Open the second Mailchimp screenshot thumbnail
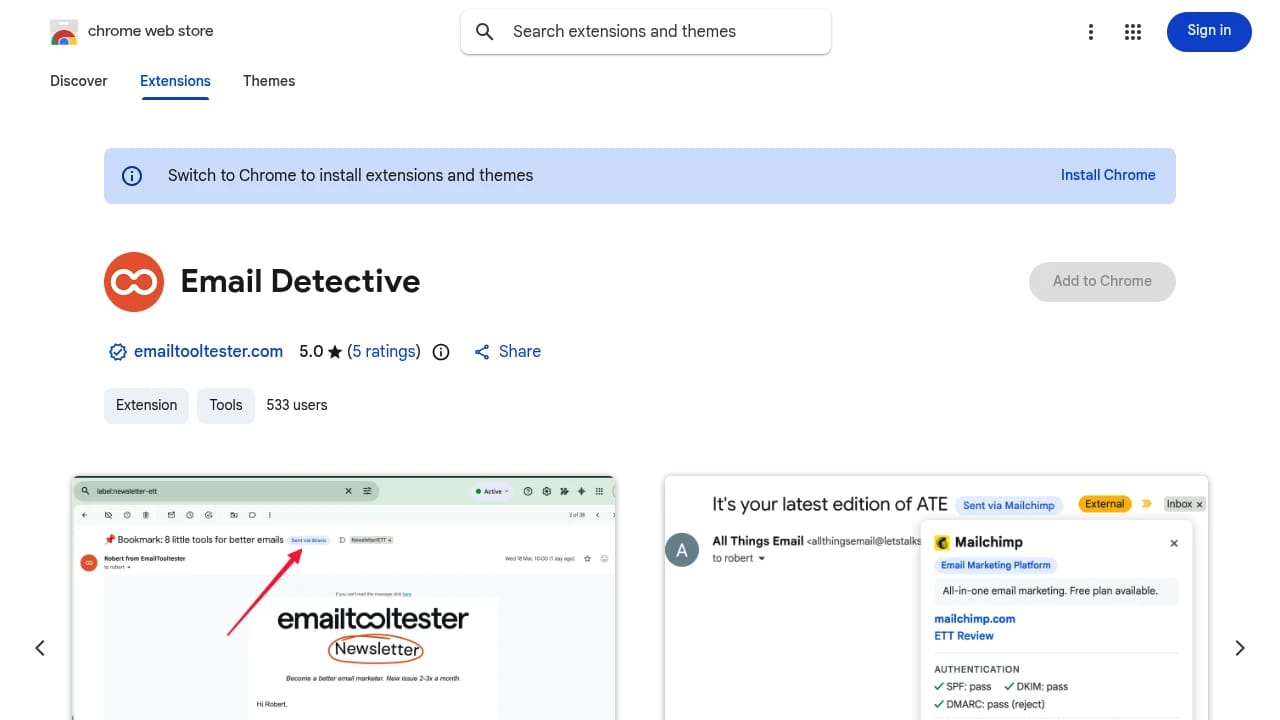This screenshot has height=720, width=1280. tap(936, 598)
